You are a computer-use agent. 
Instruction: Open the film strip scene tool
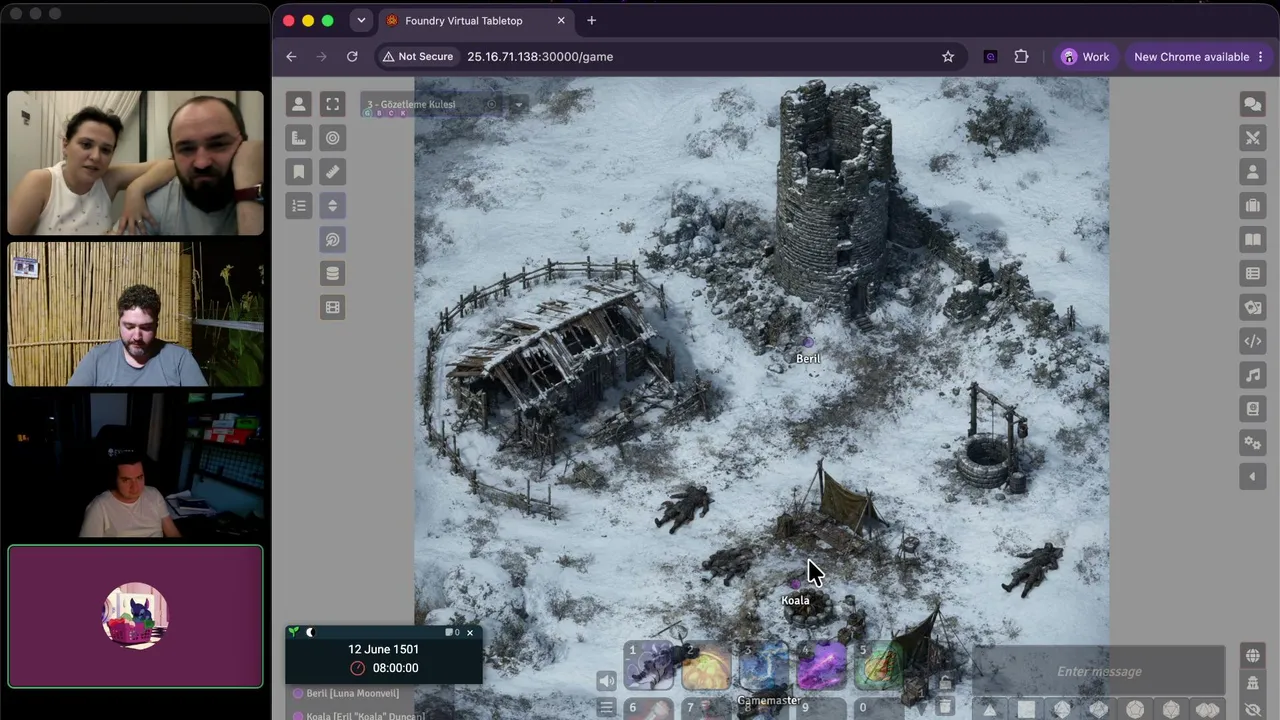point(333,307)
